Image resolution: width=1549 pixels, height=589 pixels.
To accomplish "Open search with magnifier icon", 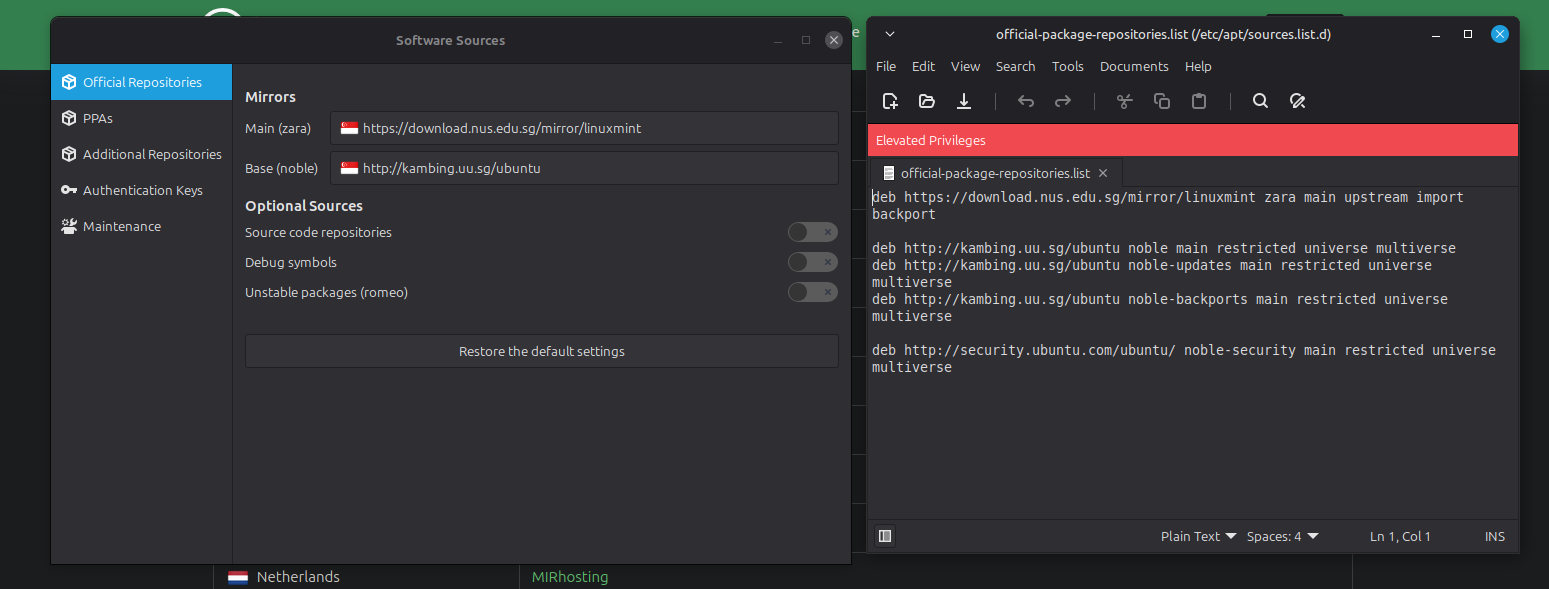I will [1260, 101].
